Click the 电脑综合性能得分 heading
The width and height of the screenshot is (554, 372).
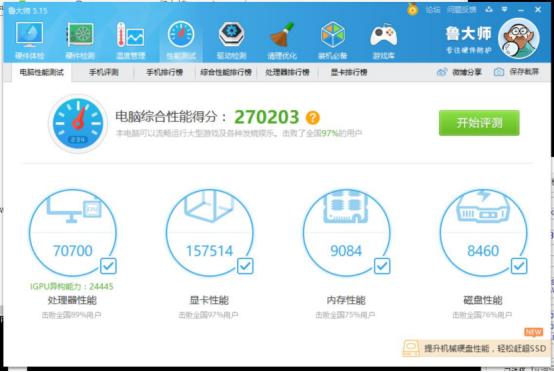171,117
